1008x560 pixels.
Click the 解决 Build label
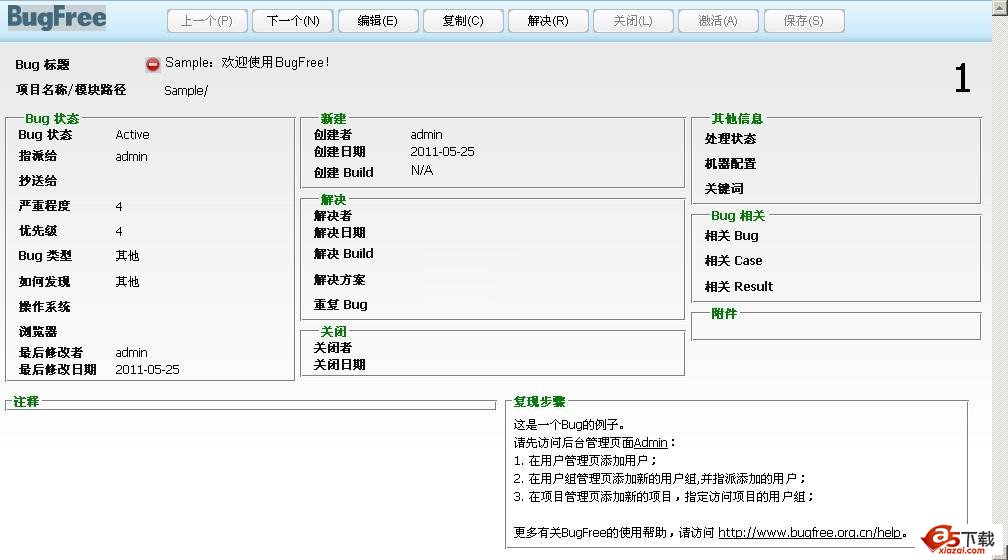(343, 254)
